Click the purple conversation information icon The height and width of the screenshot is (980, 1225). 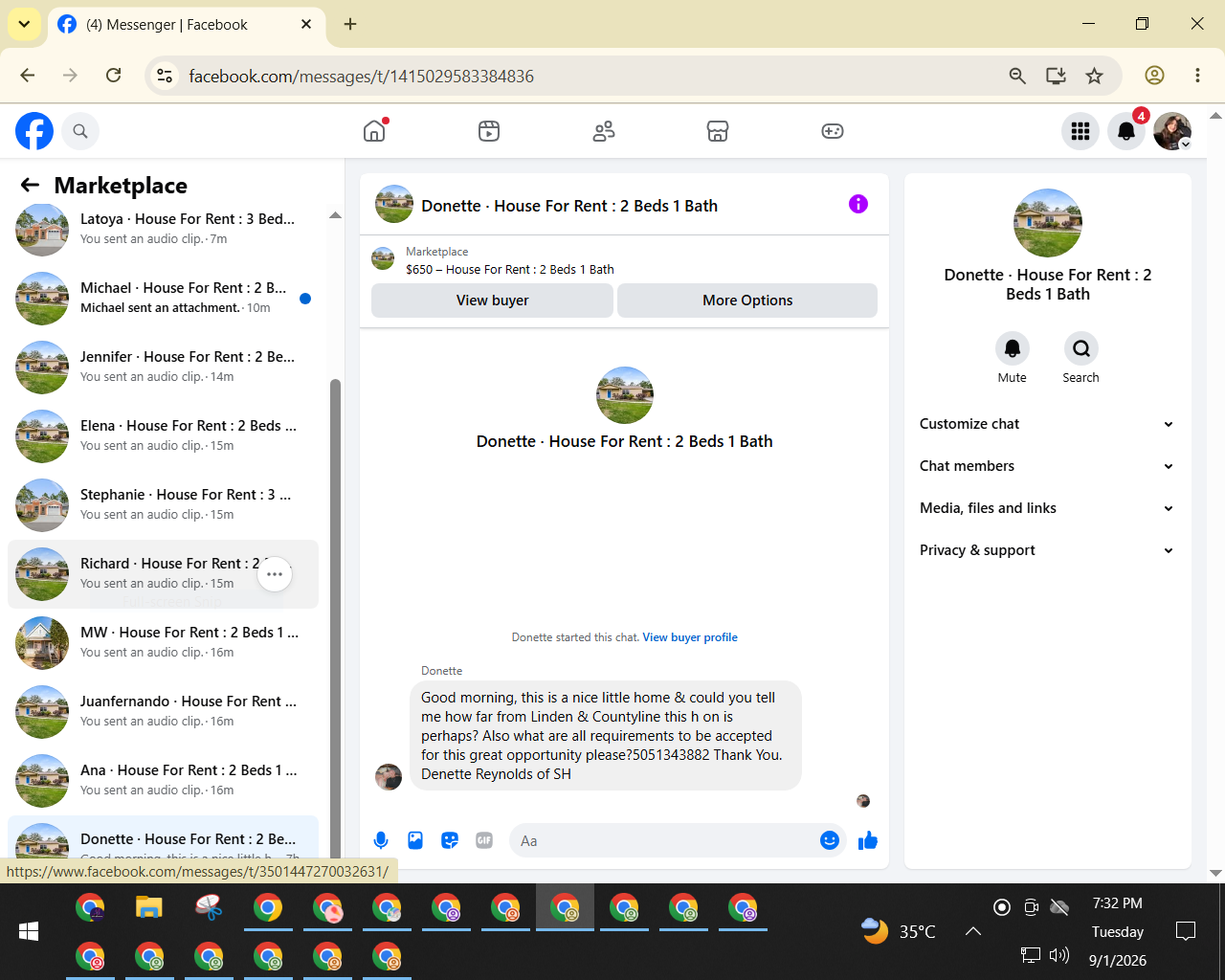[858, 204]
